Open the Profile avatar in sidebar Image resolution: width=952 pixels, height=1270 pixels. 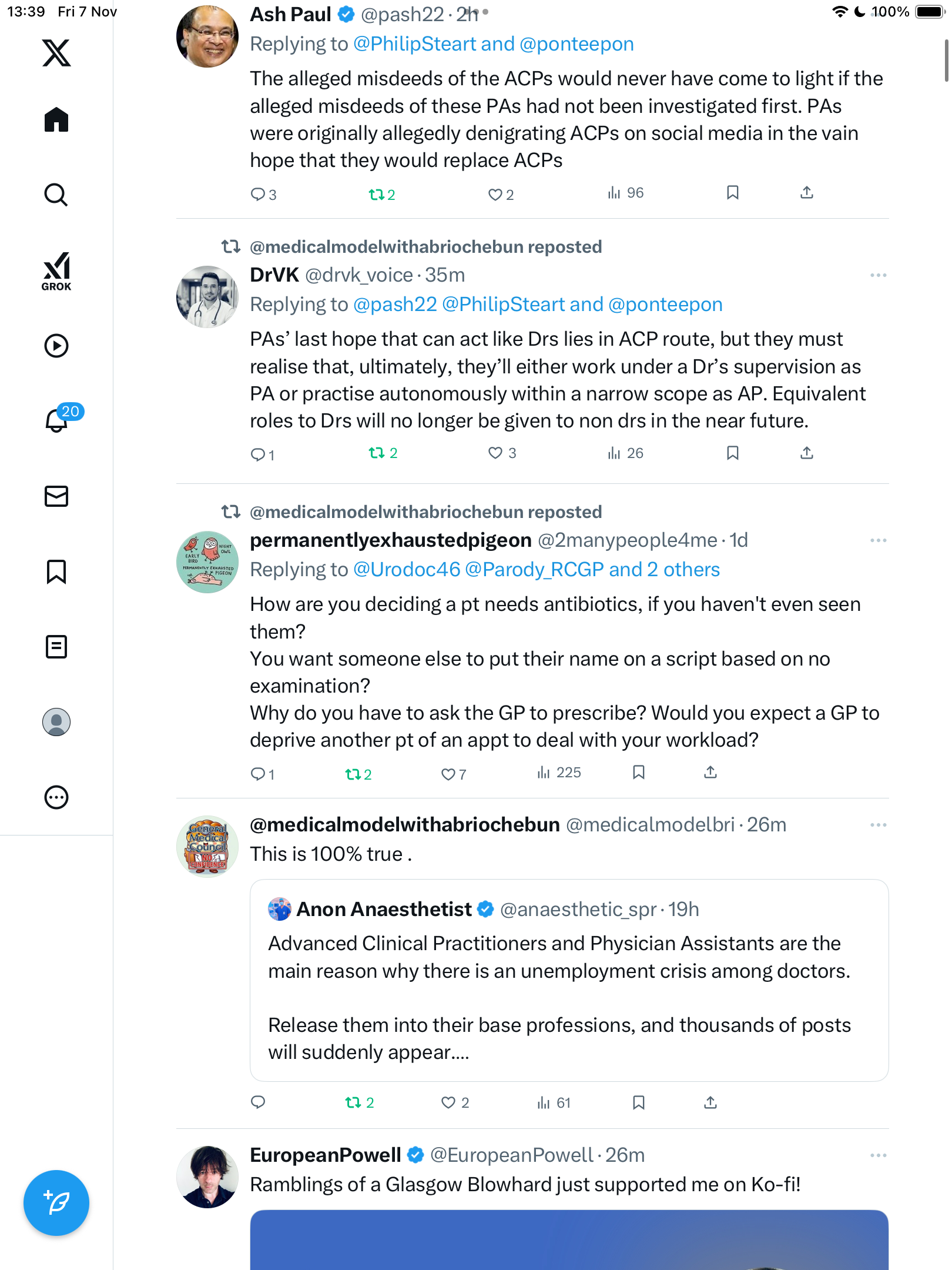(56, 722)
